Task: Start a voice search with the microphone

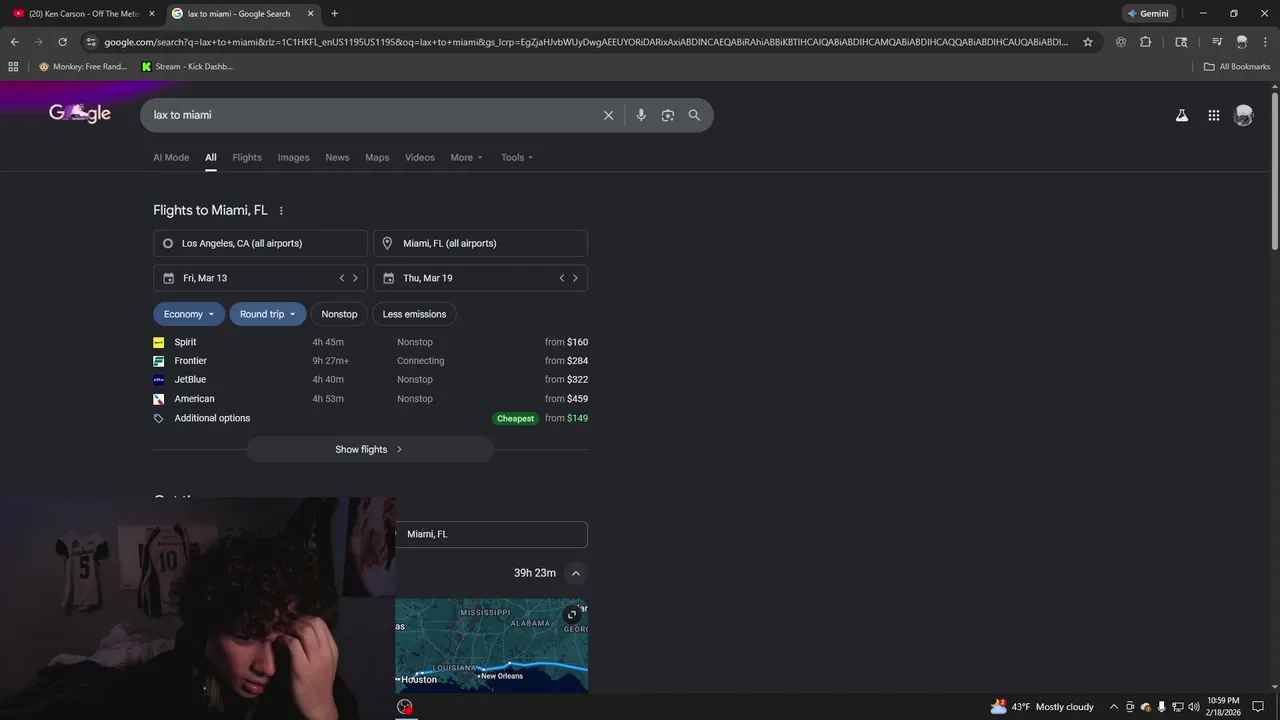Action: tap(641, 115)
